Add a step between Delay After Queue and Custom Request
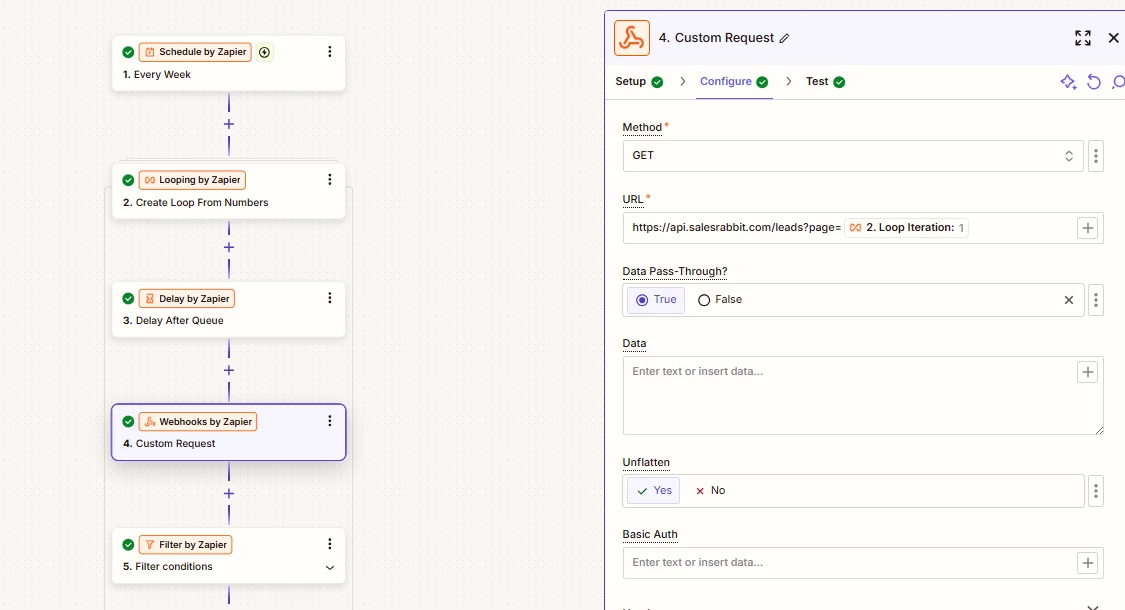 (x=229, y=370)
